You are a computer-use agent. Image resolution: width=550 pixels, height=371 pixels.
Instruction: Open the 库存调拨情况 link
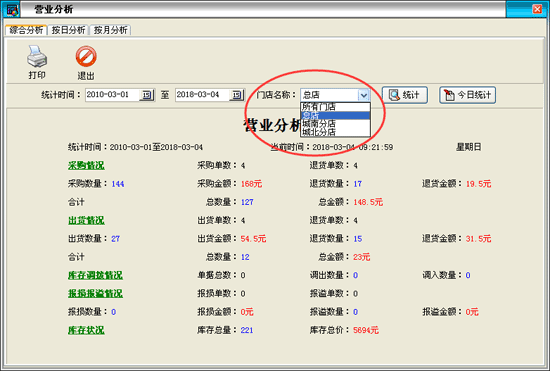tap(95, 275)
